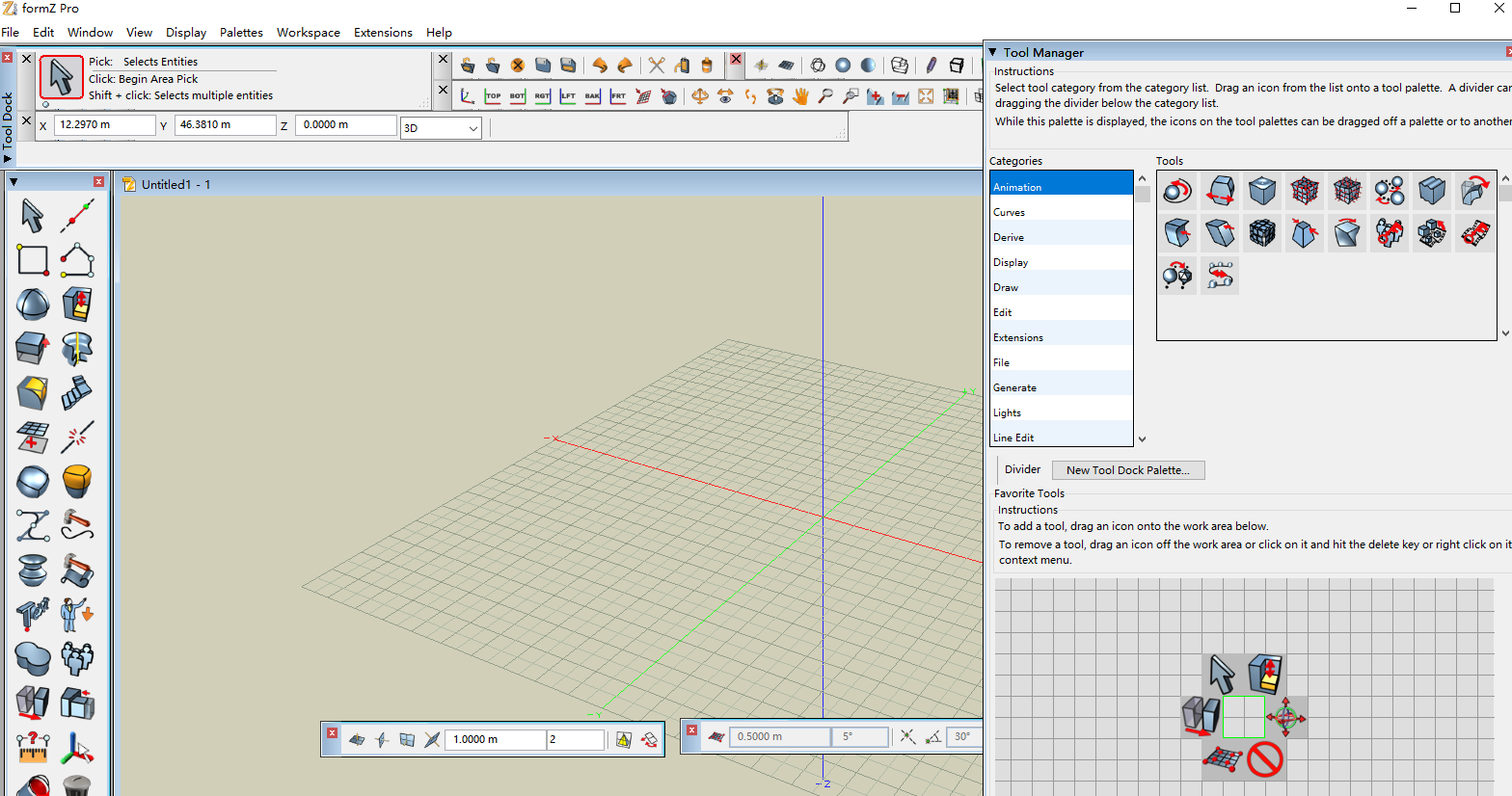Open the Display menu
The width and height of the screenshot is (1512, 796).
click(x=186, y=32)
